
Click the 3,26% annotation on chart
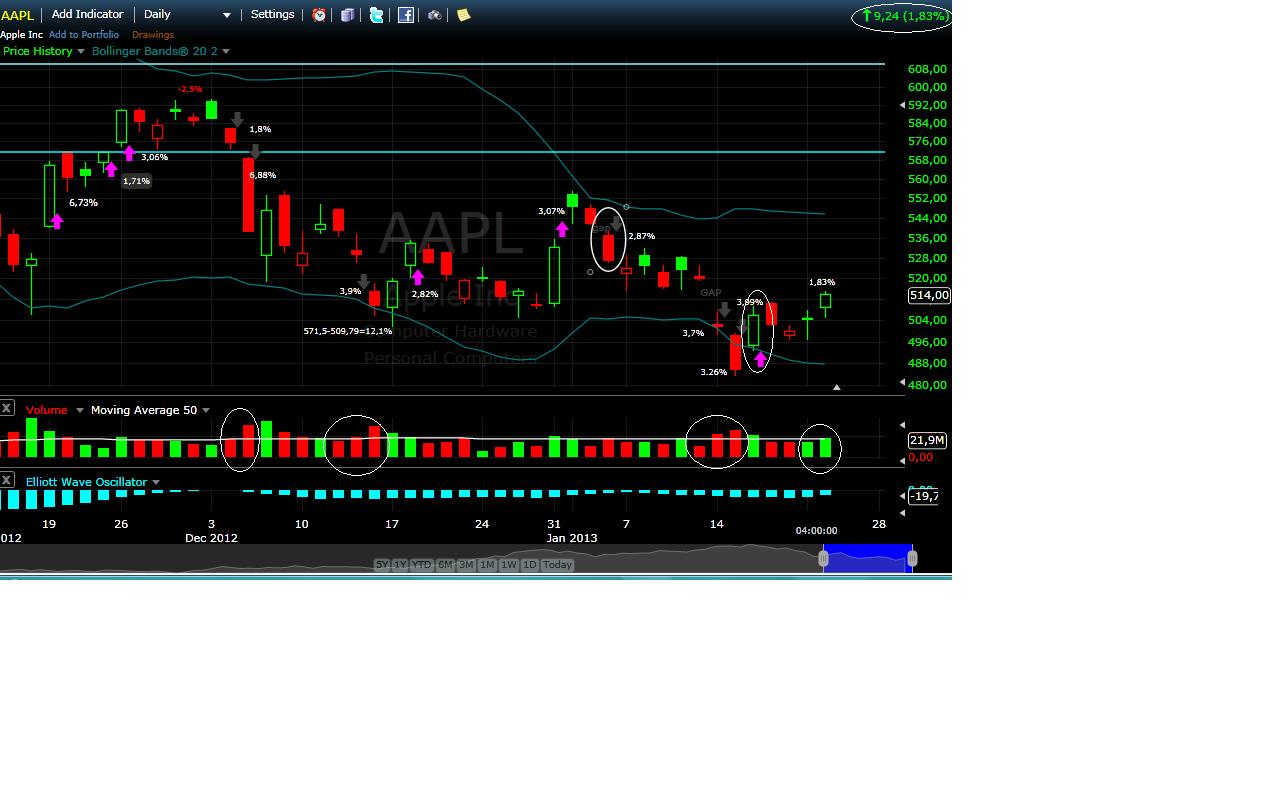pos(714,372)
